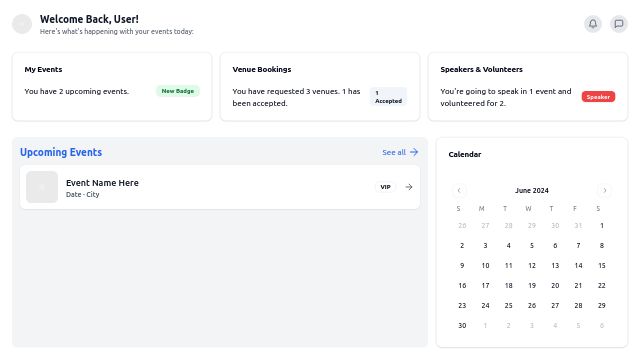Go to the next month in the calendar
Image resolution: width=640 pixels, height=360 pixels.
coord(605,190)
